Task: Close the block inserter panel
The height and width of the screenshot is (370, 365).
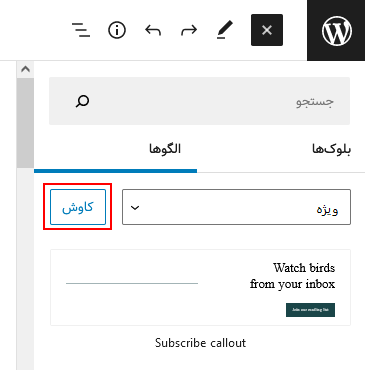Action: (x=267, y=30)
